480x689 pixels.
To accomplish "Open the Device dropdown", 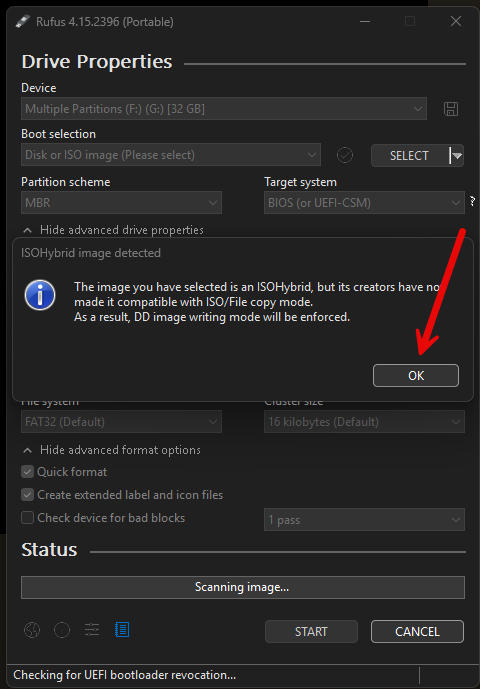I will [x=224, y=109].
